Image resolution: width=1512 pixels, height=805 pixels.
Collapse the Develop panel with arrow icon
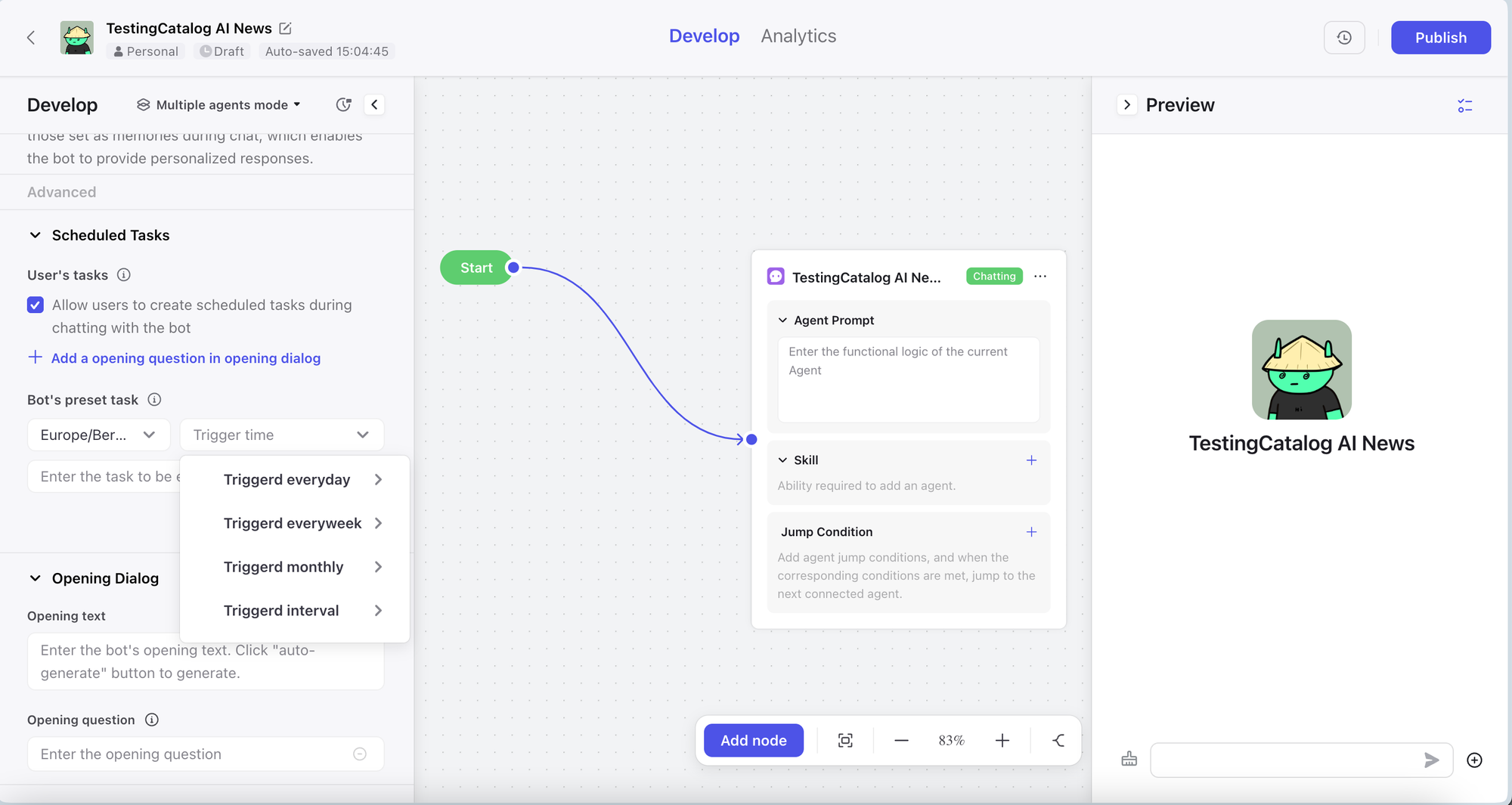click(374, 104)
